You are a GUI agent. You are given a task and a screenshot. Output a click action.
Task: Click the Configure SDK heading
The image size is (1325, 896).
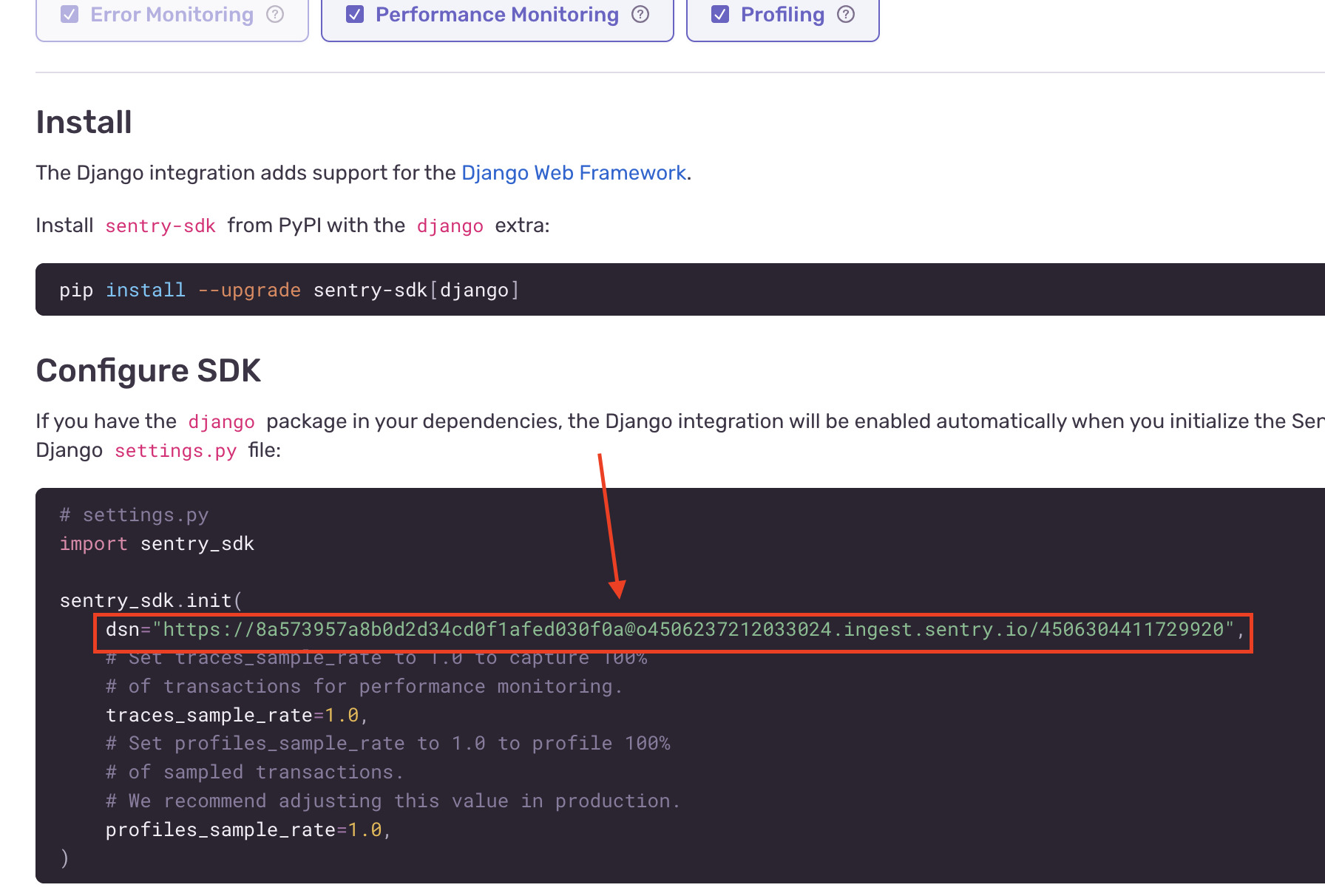[149, 371]
